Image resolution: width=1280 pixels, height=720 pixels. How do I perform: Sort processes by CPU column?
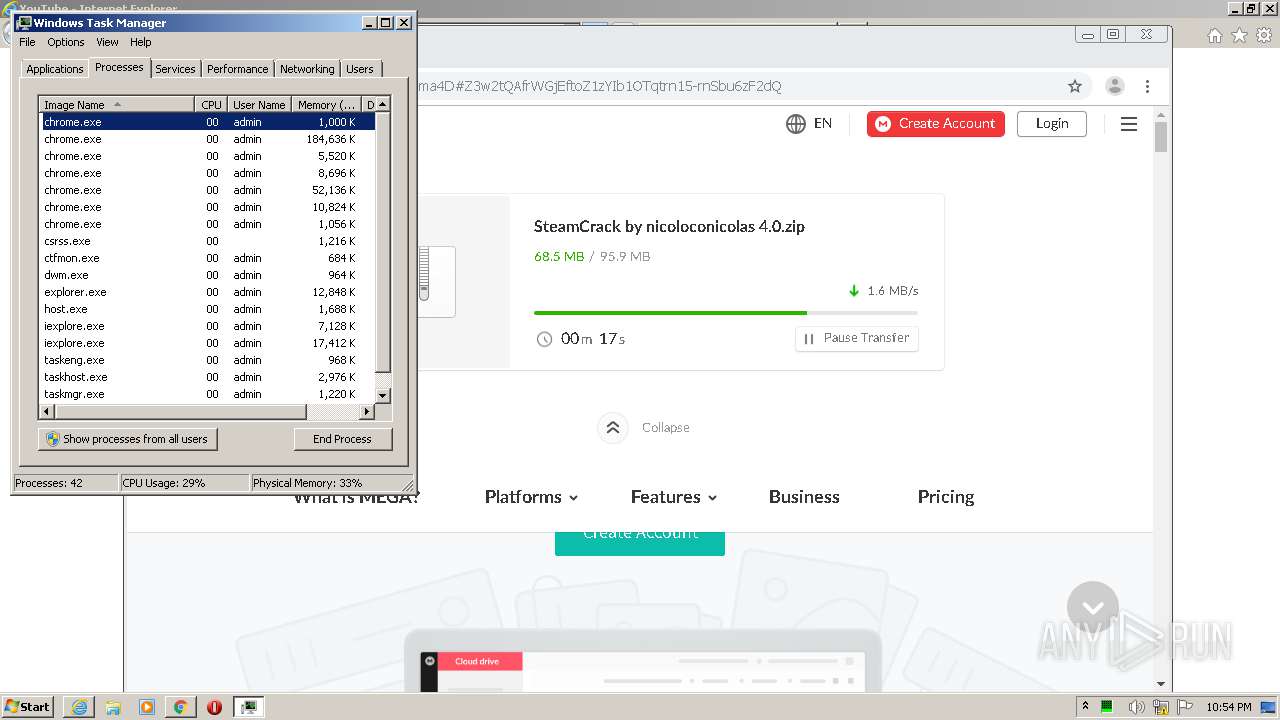[x=211, y=105]
